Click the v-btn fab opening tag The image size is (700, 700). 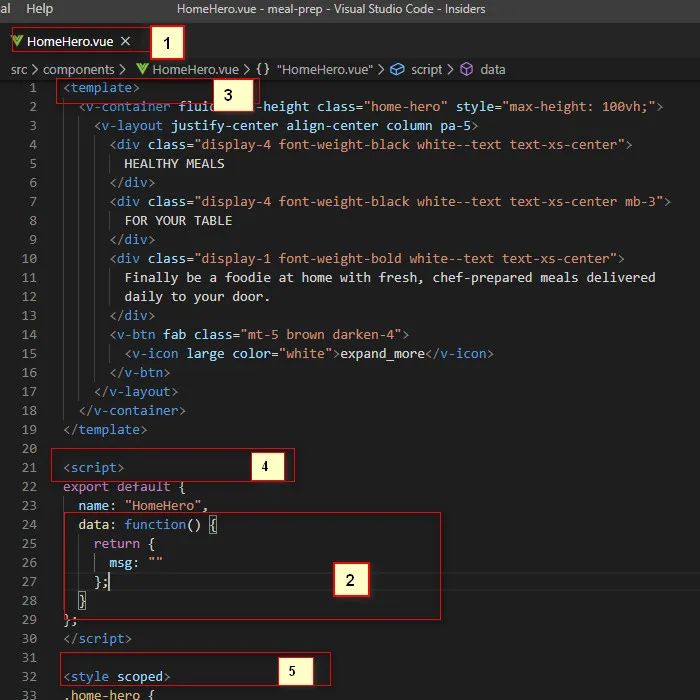(259, 335)
